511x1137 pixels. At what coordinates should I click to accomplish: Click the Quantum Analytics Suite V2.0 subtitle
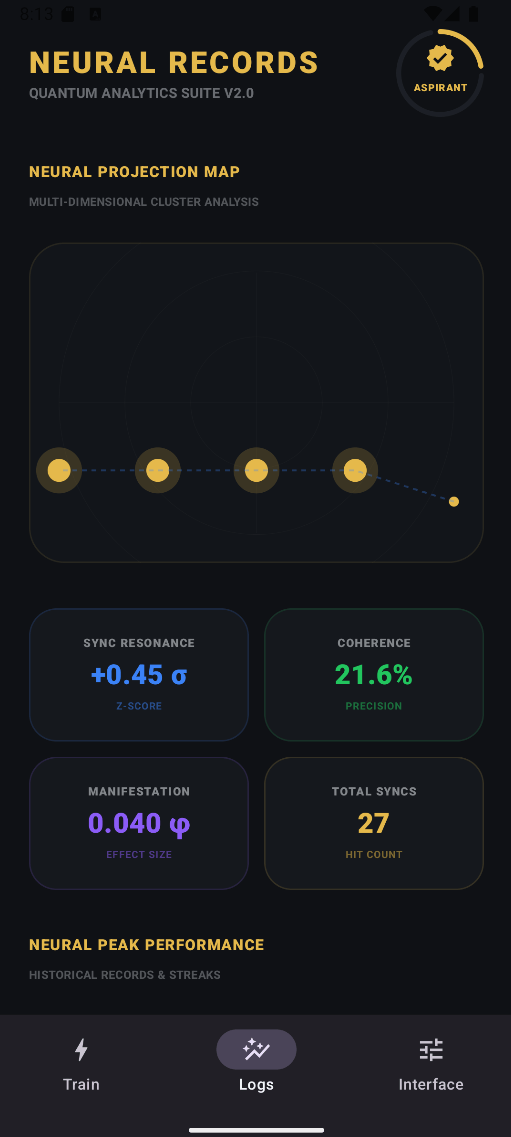click(141, 94)
